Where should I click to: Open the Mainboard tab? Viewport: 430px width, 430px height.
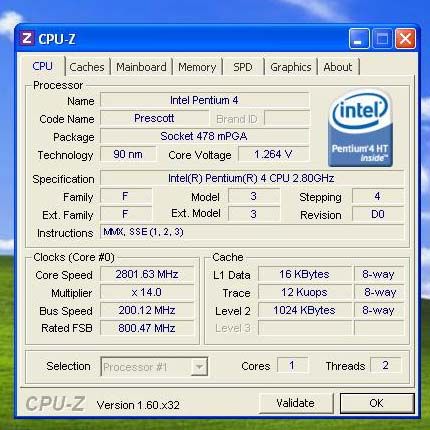[141, 67]
